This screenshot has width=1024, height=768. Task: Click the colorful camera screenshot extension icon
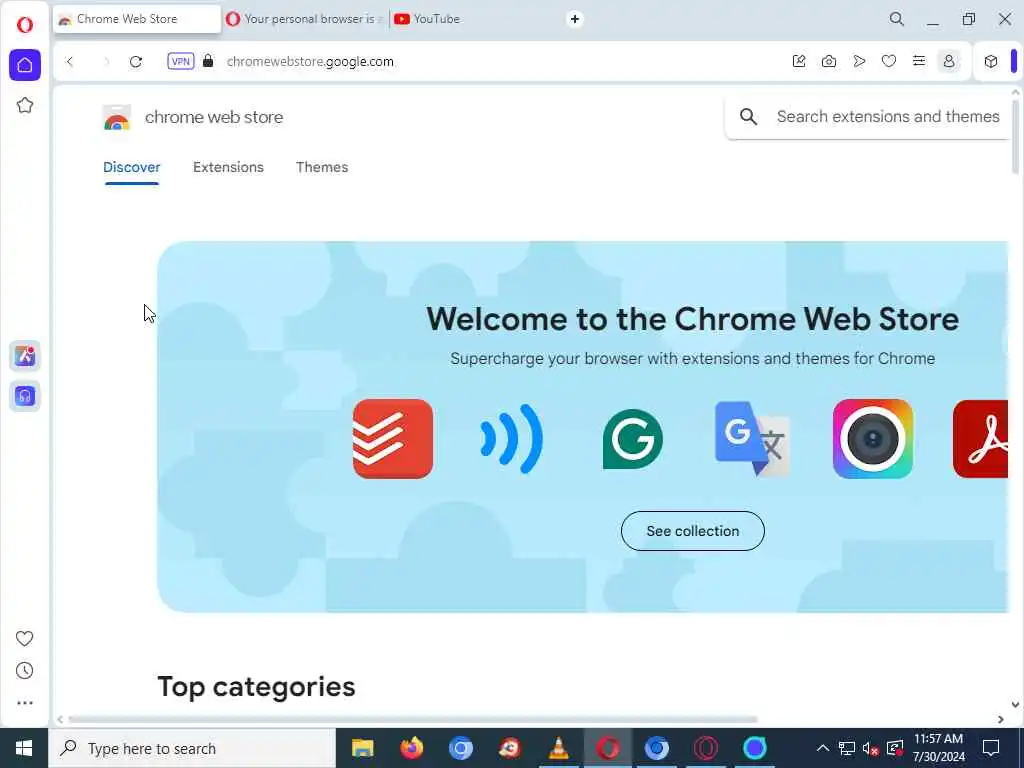(872, 439)
